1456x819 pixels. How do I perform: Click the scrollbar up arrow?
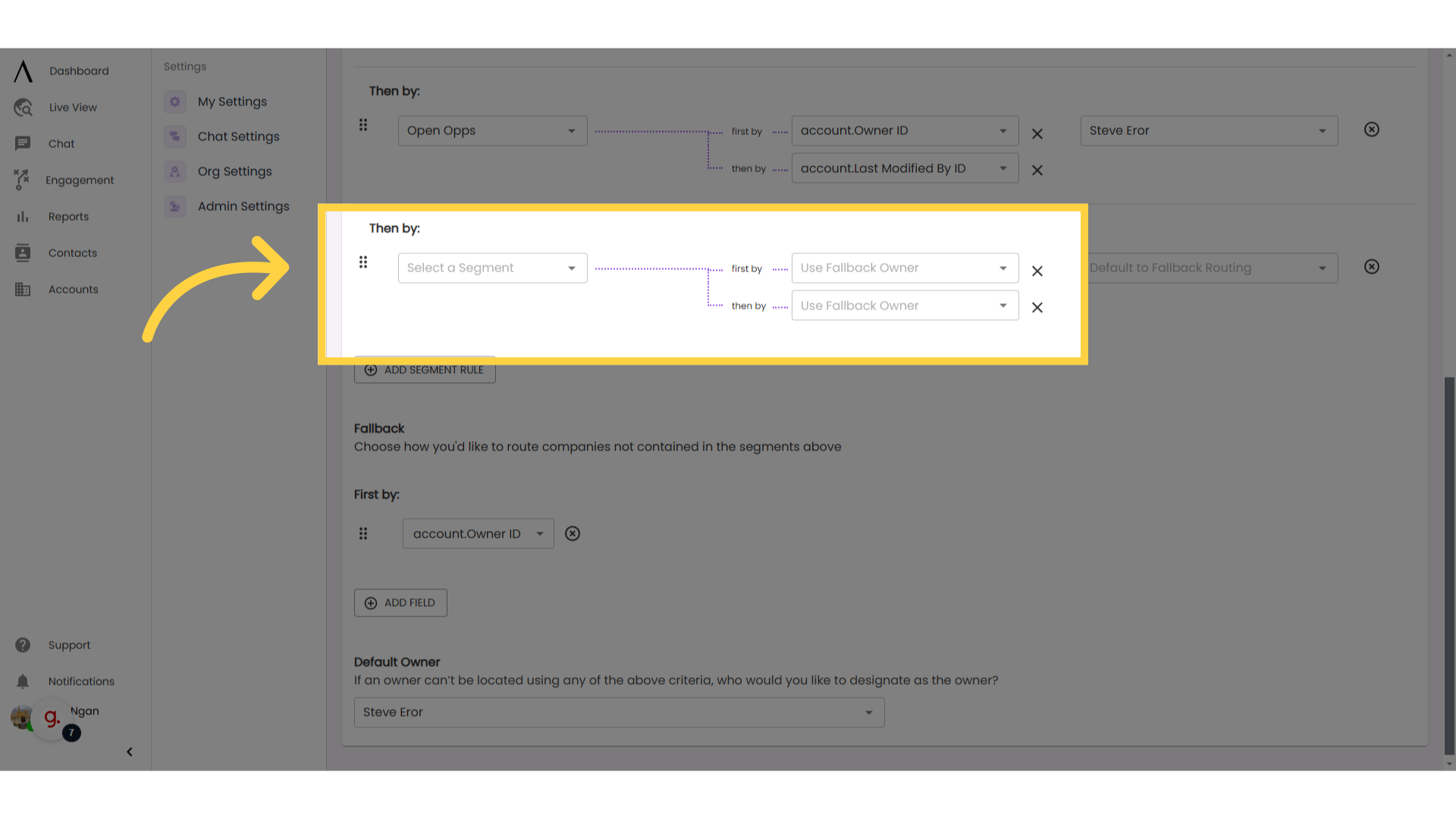coord(1449,55)
